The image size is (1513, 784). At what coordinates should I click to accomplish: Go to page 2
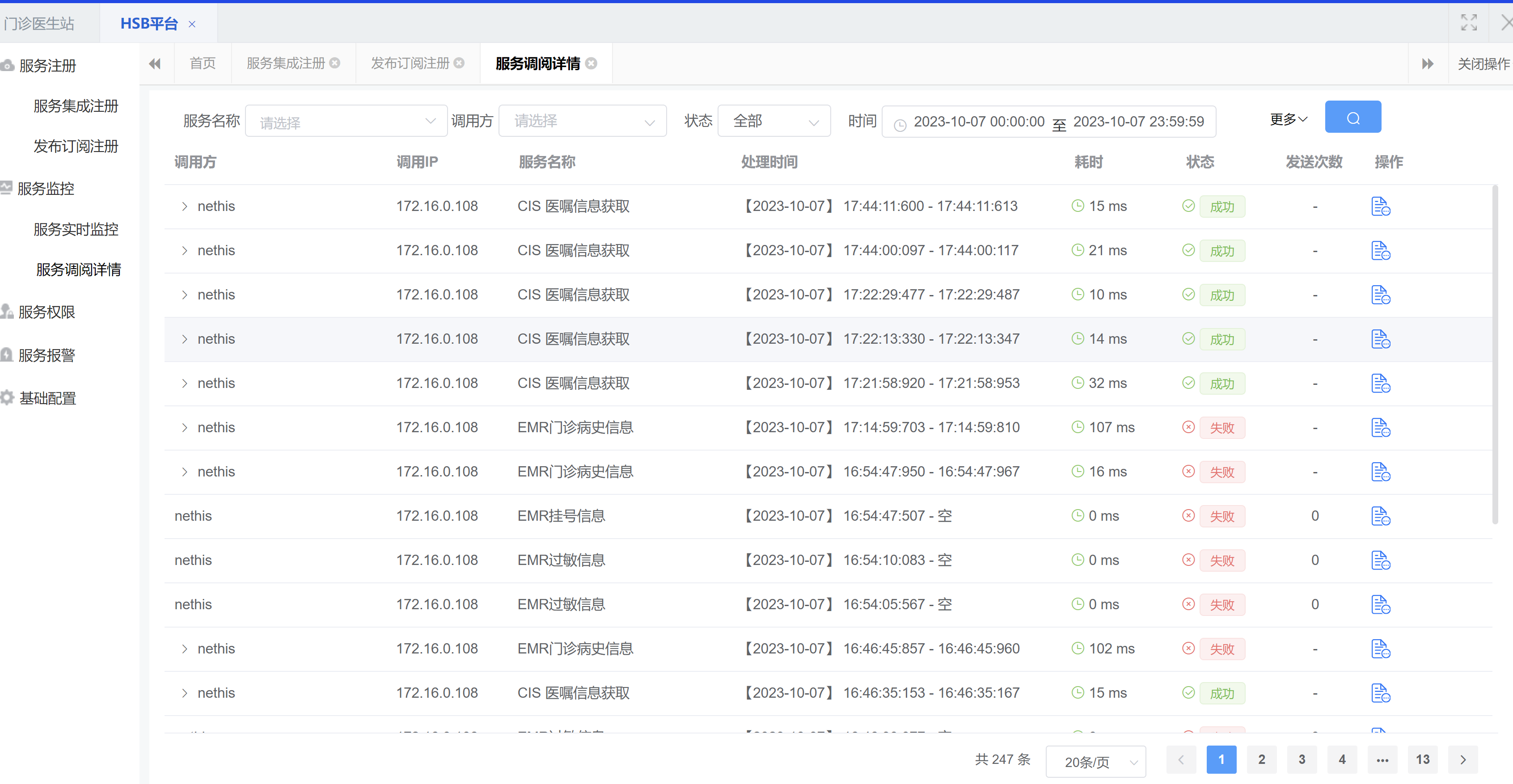[x=1262, y=760]
